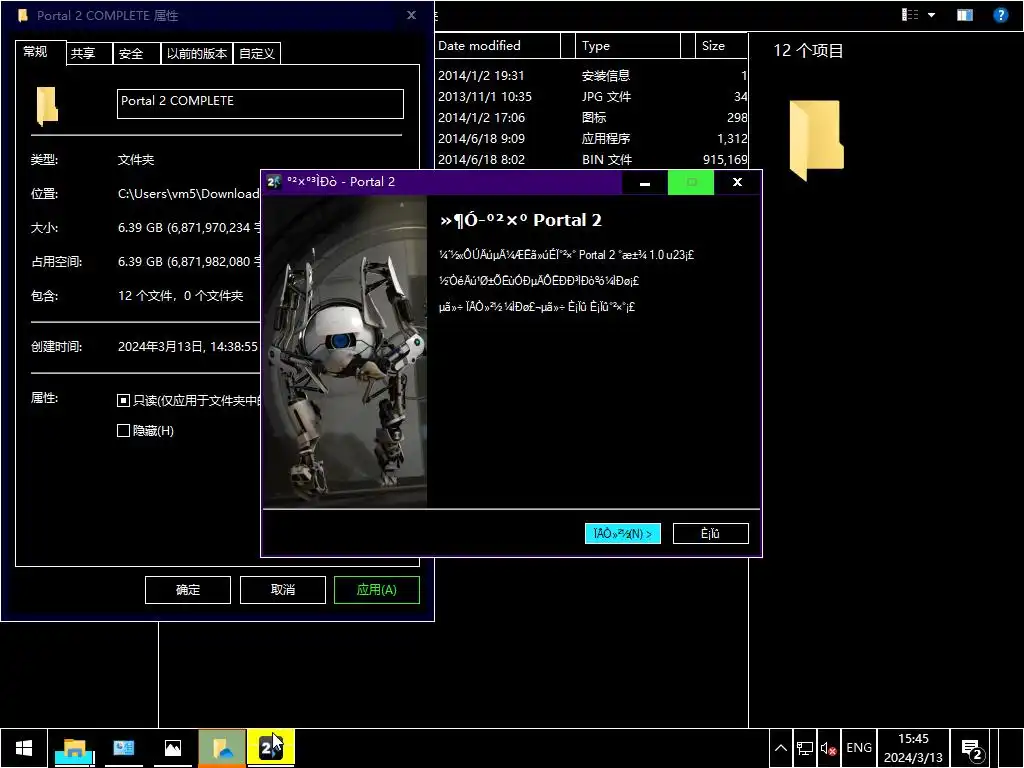Open the control panel taskbar icon

coord(123,748)
